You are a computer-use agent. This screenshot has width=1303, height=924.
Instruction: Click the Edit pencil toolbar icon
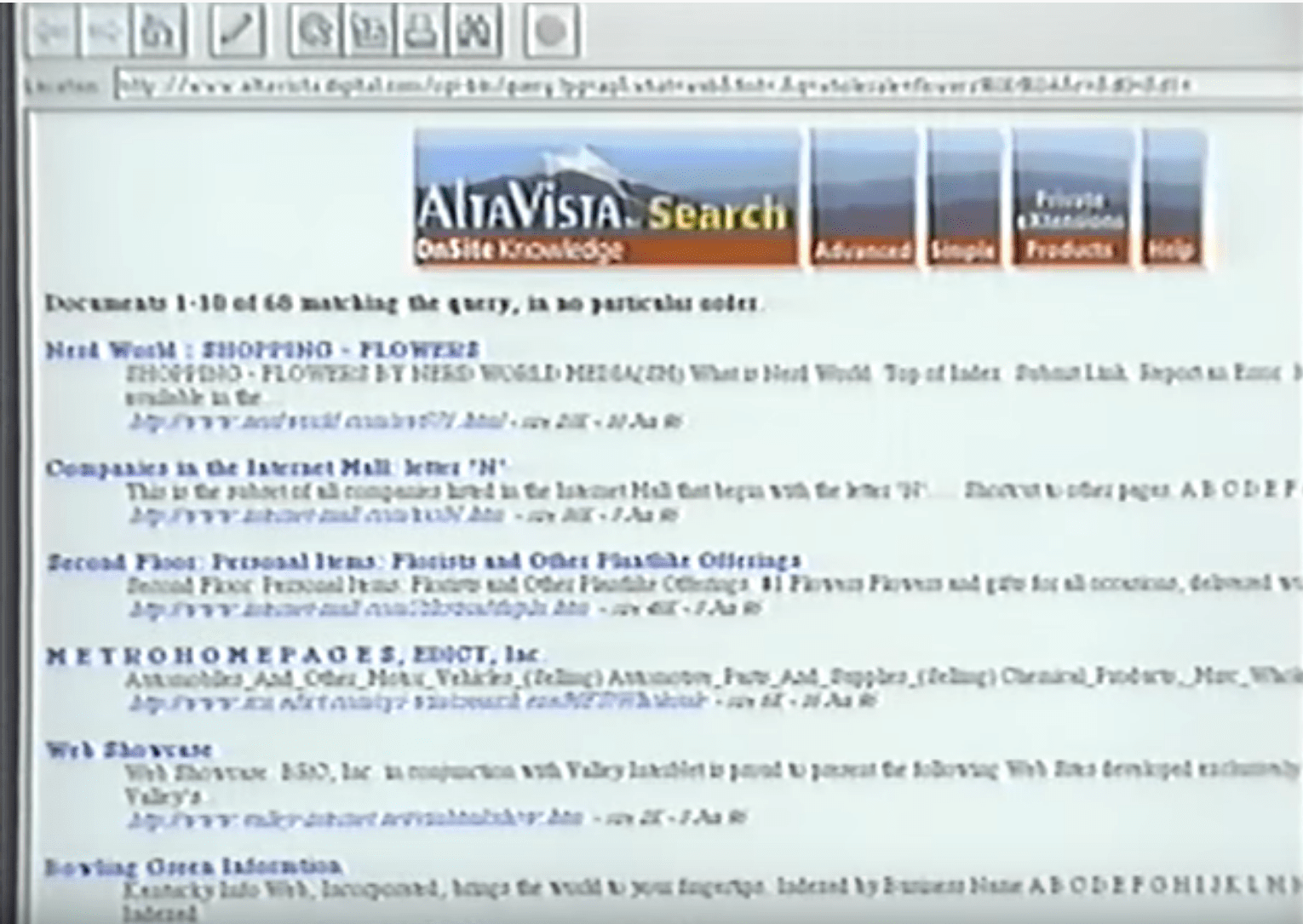coord(236,32)
